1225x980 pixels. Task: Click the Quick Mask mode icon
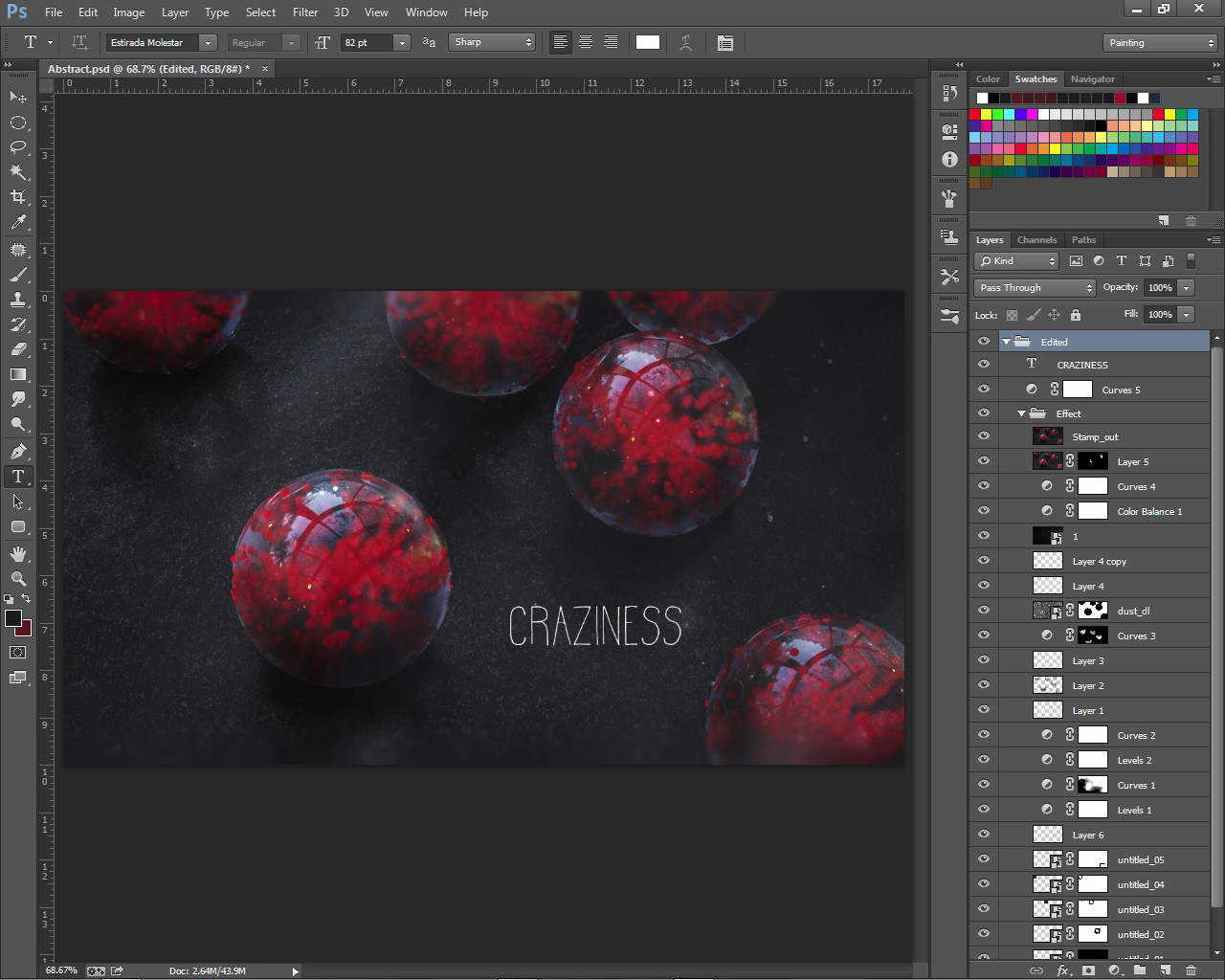tap(18, 653)
